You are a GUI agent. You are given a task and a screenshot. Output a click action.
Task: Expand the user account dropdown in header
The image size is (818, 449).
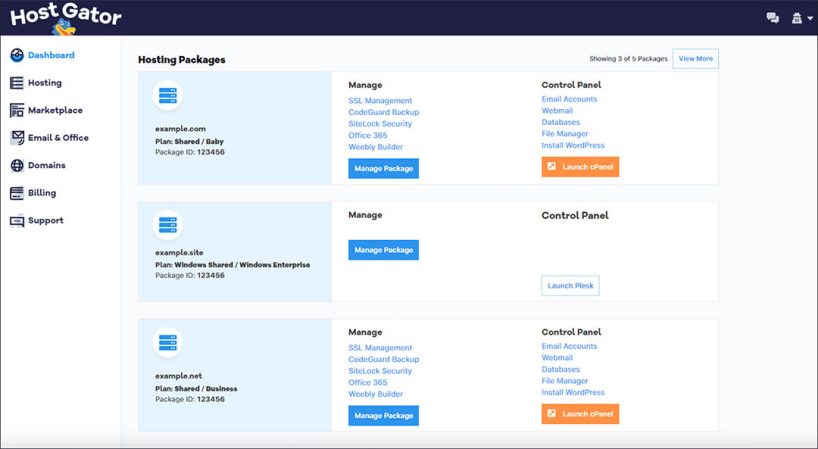coord(801,18)
